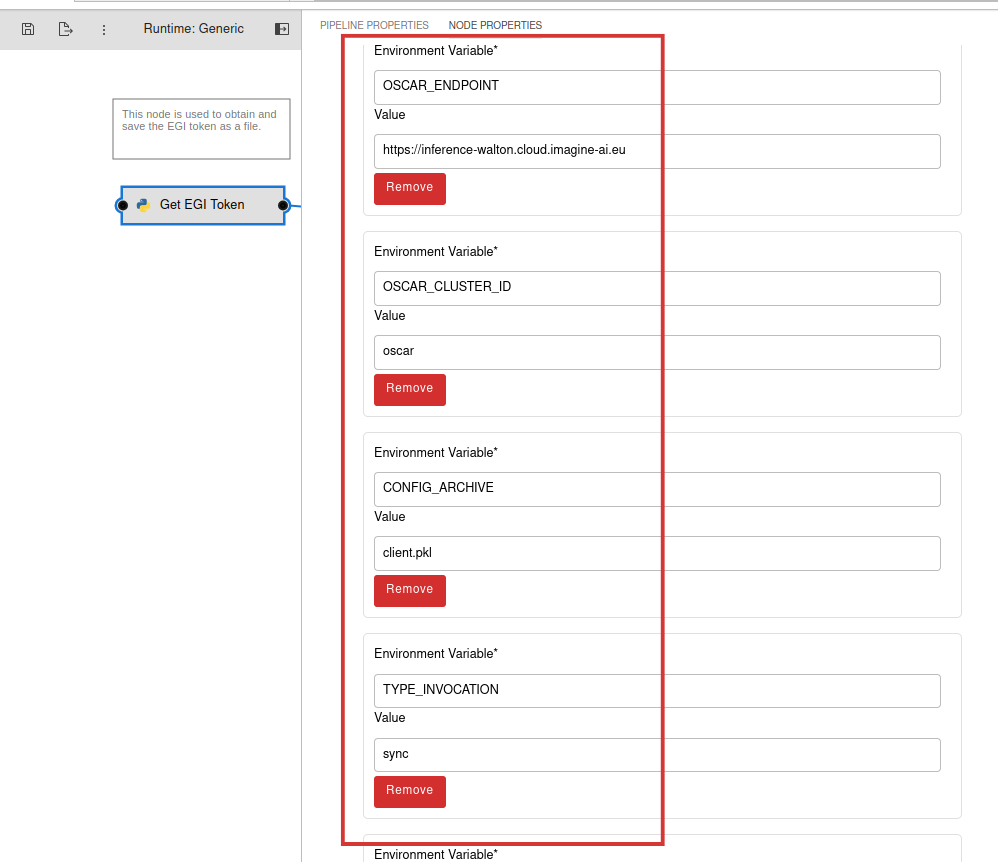Click the Runtime: Generic label
Image resolution: width=998 pixels, height=862 pixels.
click(193, 29)
